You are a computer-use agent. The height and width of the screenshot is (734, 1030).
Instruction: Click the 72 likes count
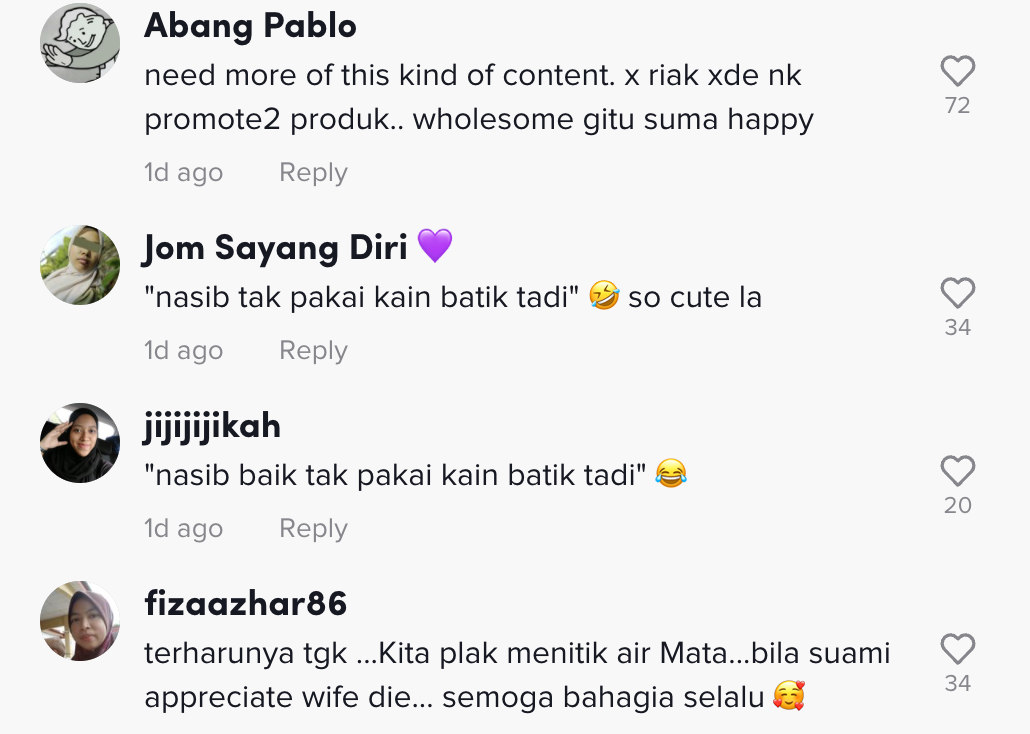point(957,106)
